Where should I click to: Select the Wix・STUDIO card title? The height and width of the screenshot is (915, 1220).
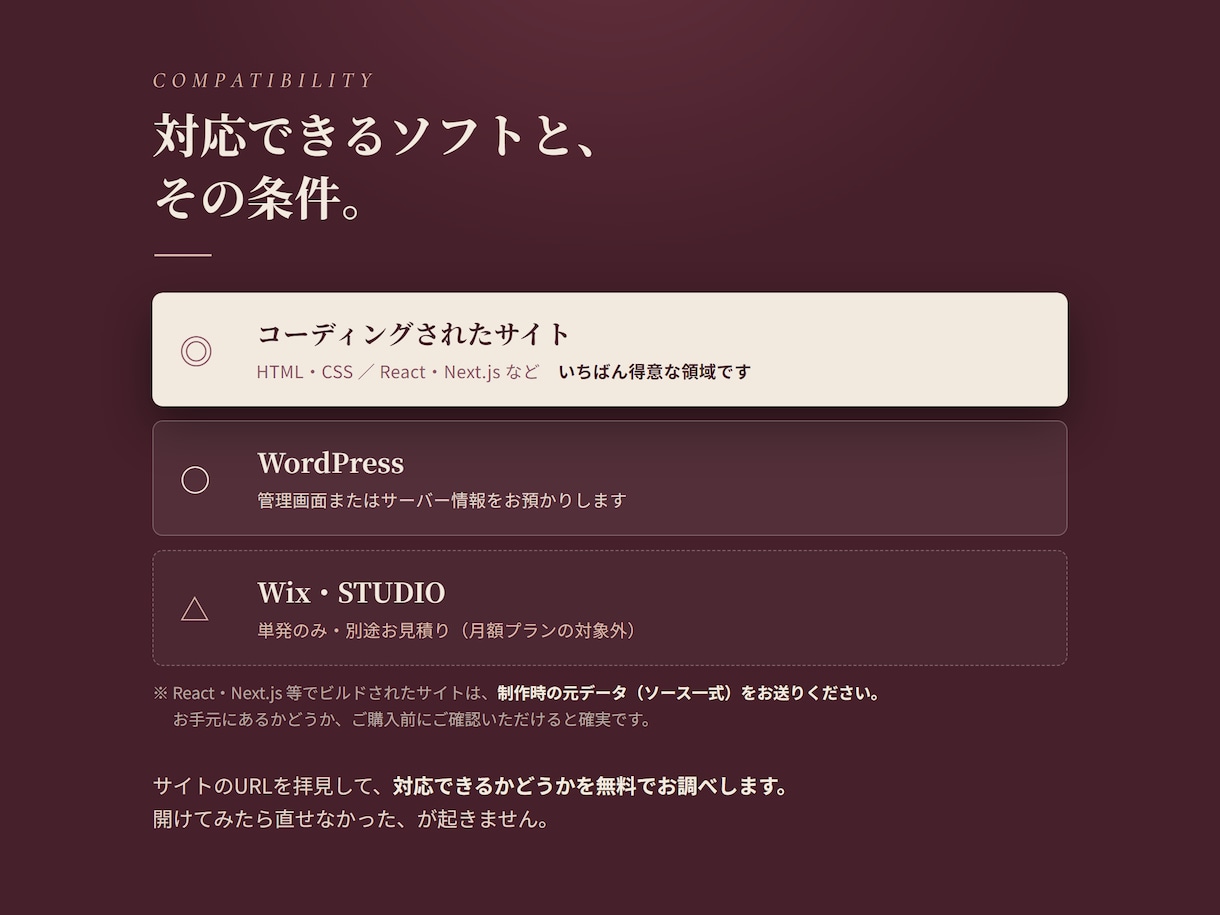click(x=351, y=592)
